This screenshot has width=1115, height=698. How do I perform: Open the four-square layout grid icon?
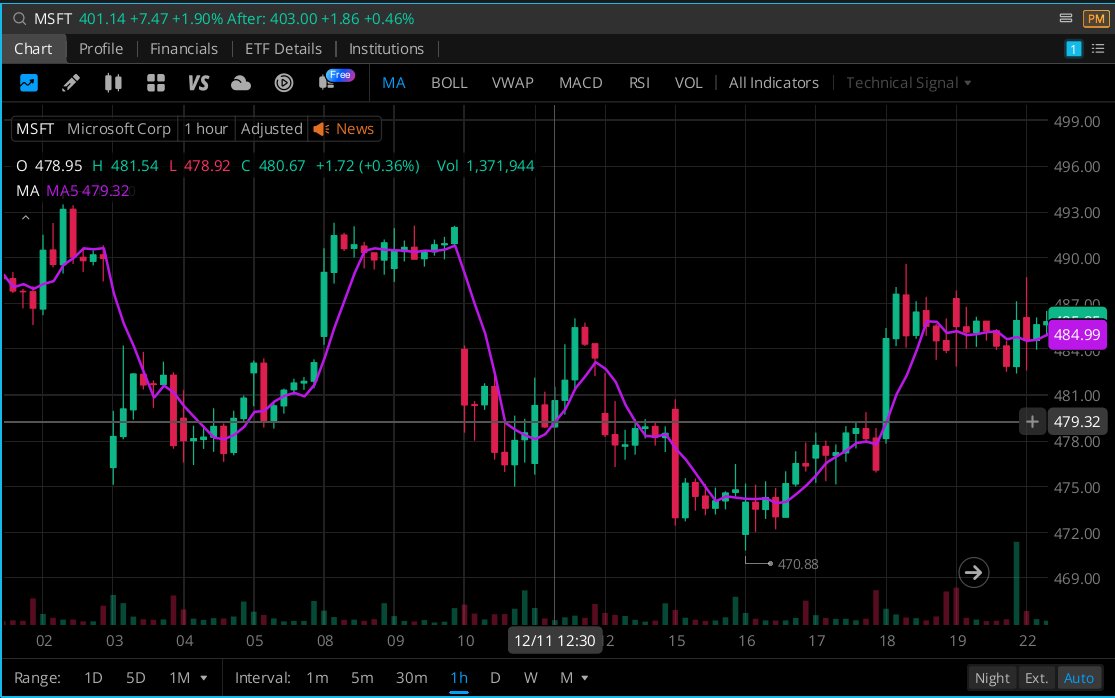coord(156,83)
